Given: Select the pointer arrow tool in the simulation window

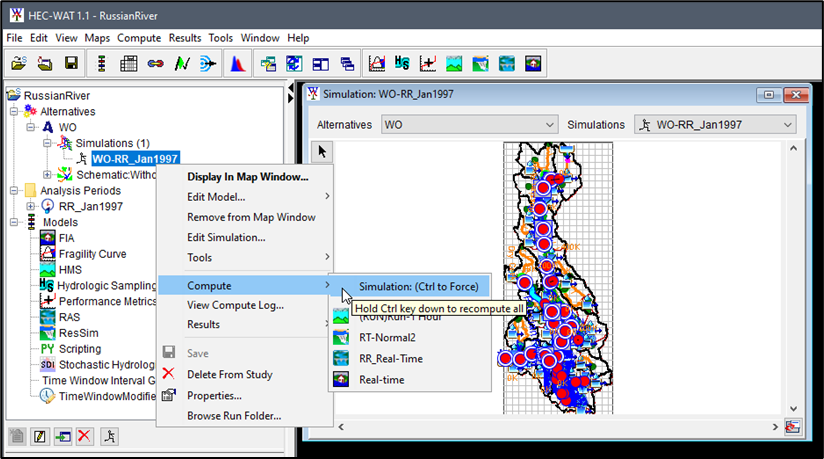Looking at the screenshot, I should coord(322,151).
